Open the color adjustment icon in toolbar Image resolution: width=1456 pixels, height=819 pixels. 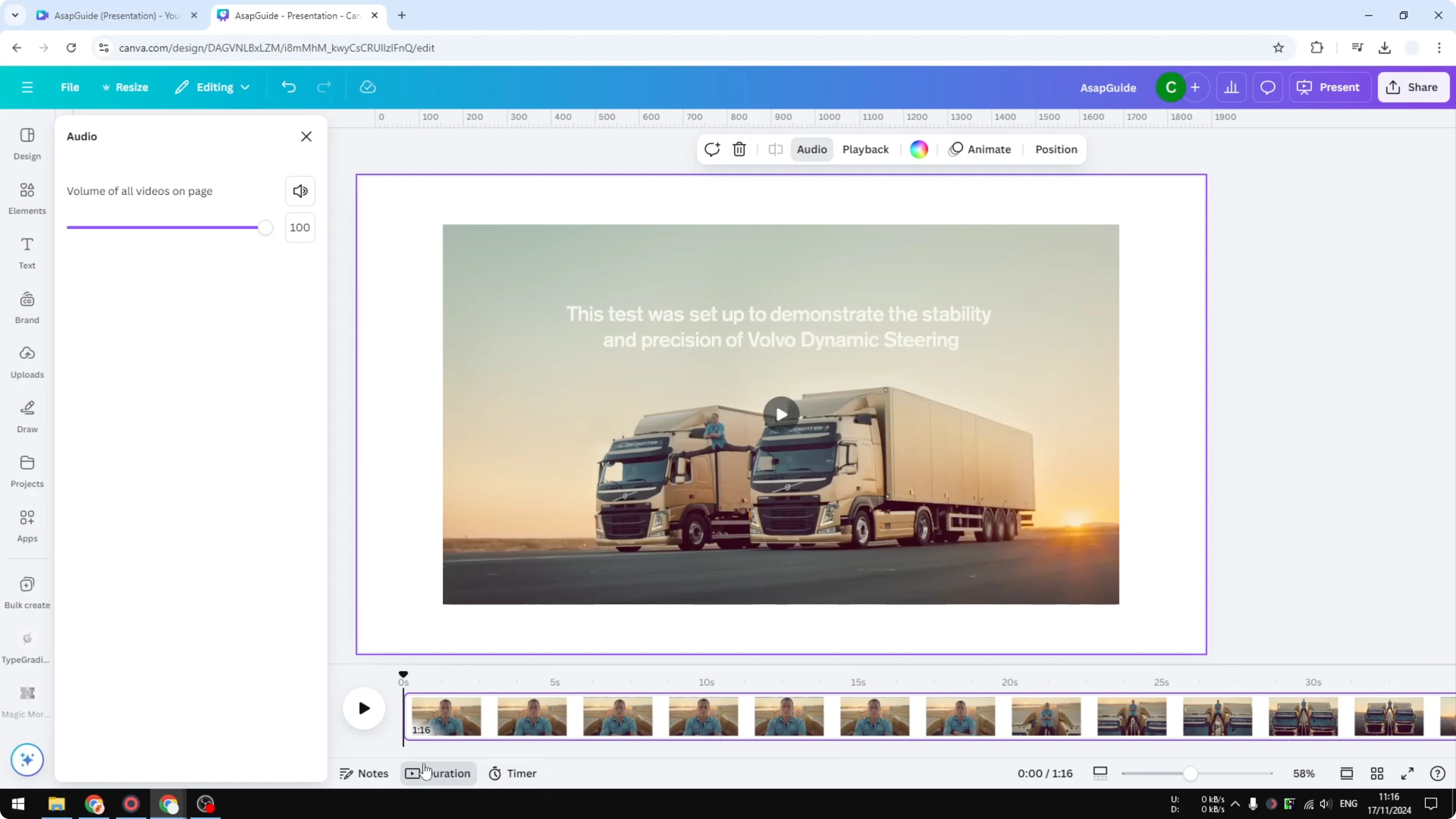point(918,149)
